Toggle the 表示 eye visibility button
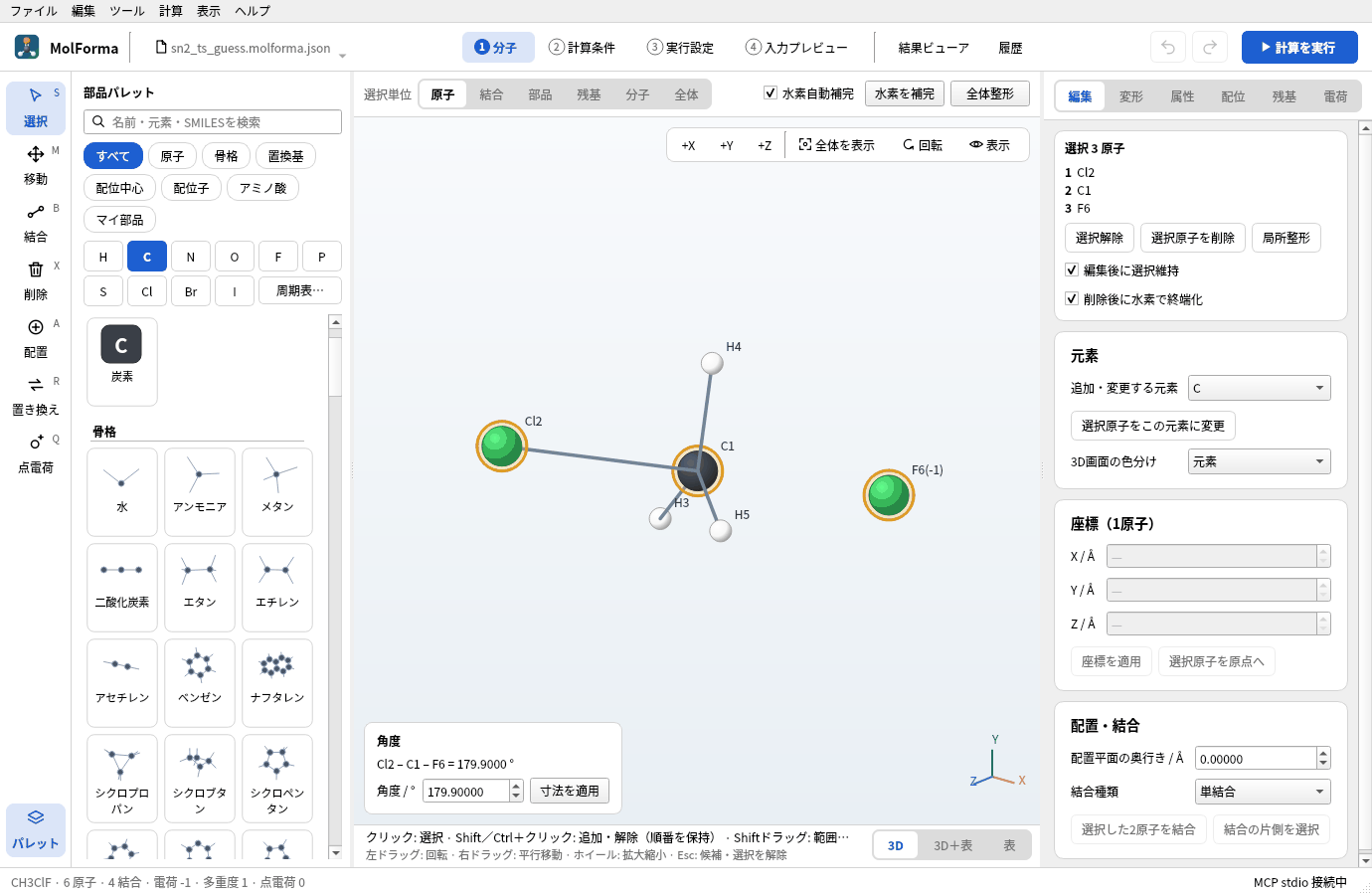The height and width of the screenshot is (895, 1372). tap(990, 145)
